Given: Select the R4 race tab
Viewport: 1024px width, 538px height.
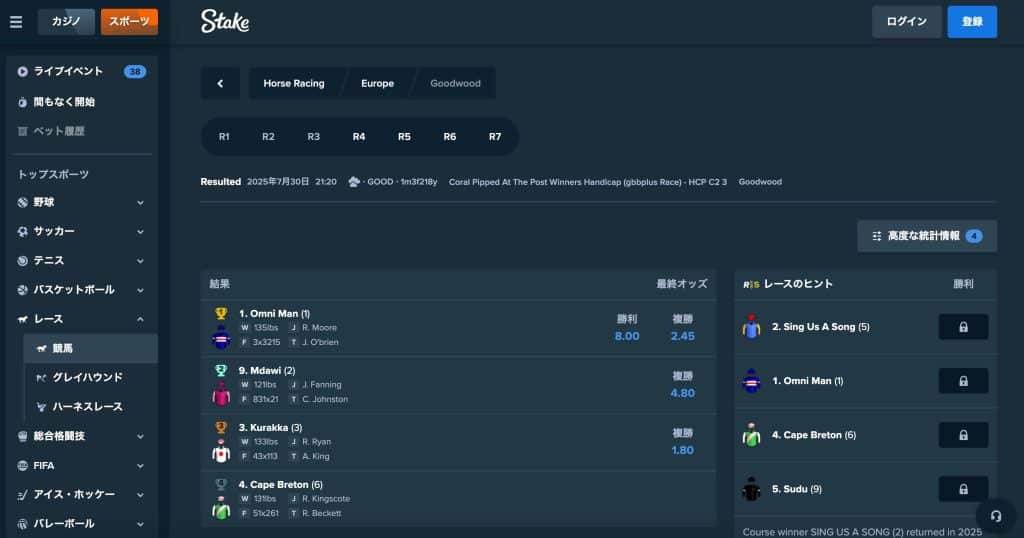Looking at the screenshot, I should pyautogui.click(x=359, y=136).
